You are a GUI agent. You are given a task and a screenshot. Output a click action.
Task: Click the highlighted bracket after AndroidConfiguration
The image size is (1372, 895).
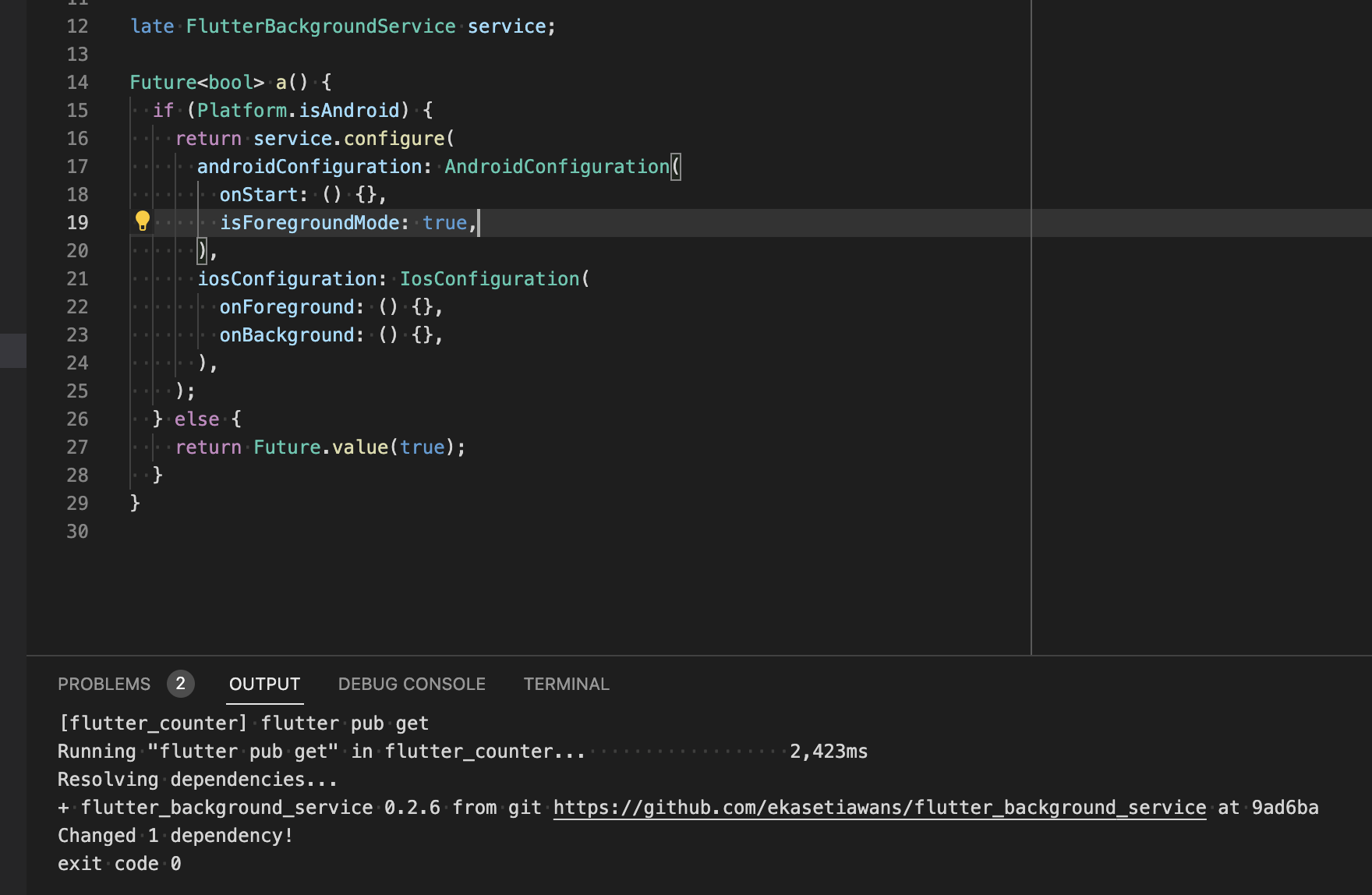pyautogui.click(x=677, y=166)
